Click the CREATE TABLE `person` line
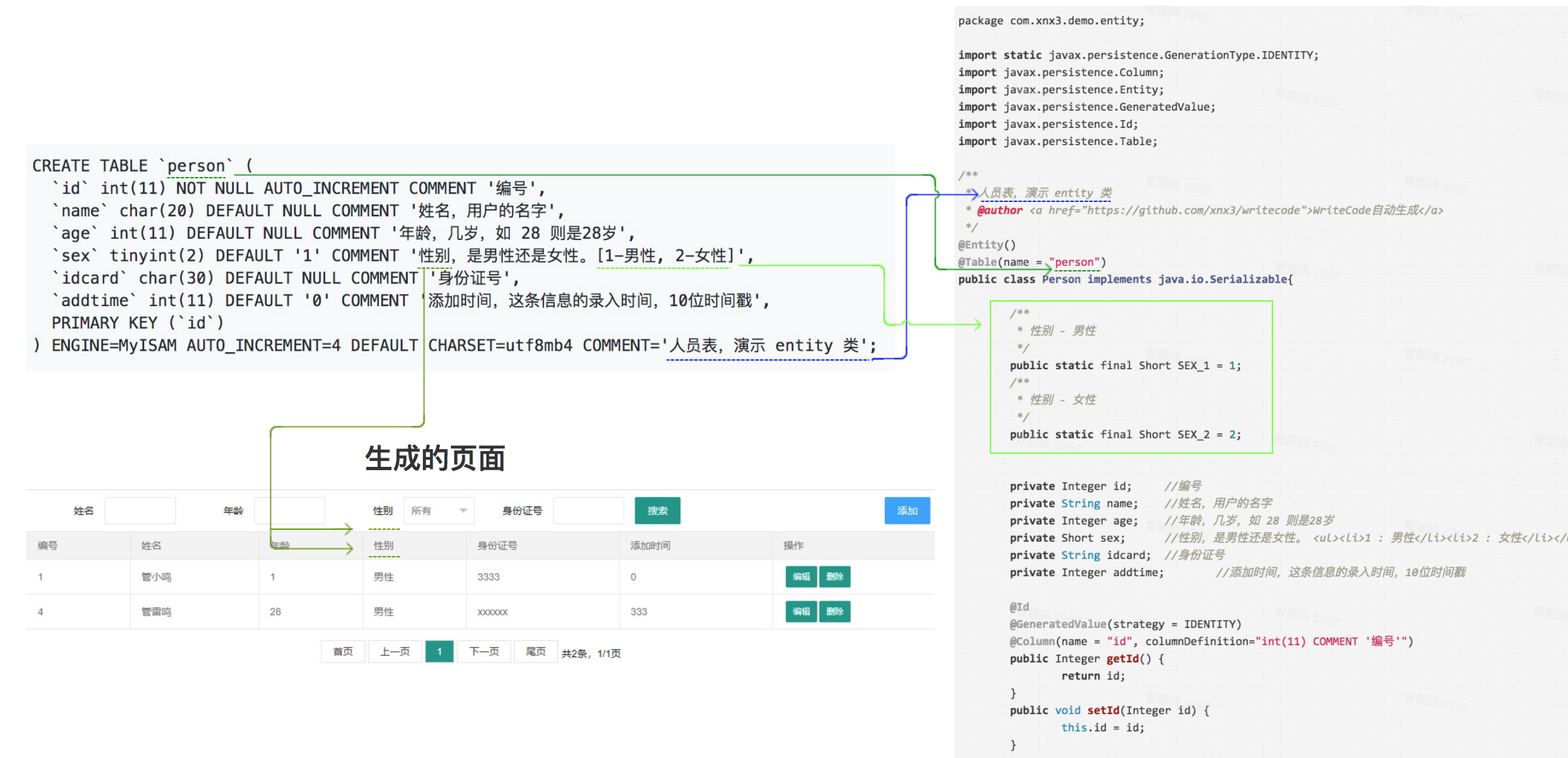This screenshot has height=758, width=1568. tap(143, 166)
